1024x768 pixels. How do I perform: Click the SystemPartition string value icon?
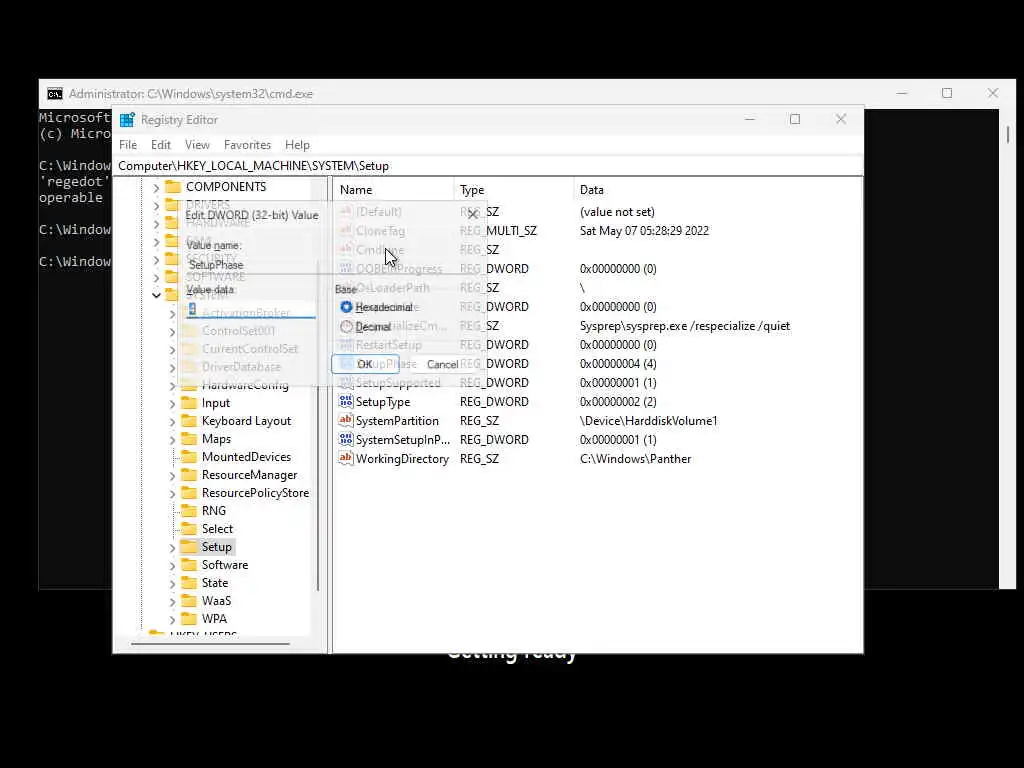pos(346,420)
